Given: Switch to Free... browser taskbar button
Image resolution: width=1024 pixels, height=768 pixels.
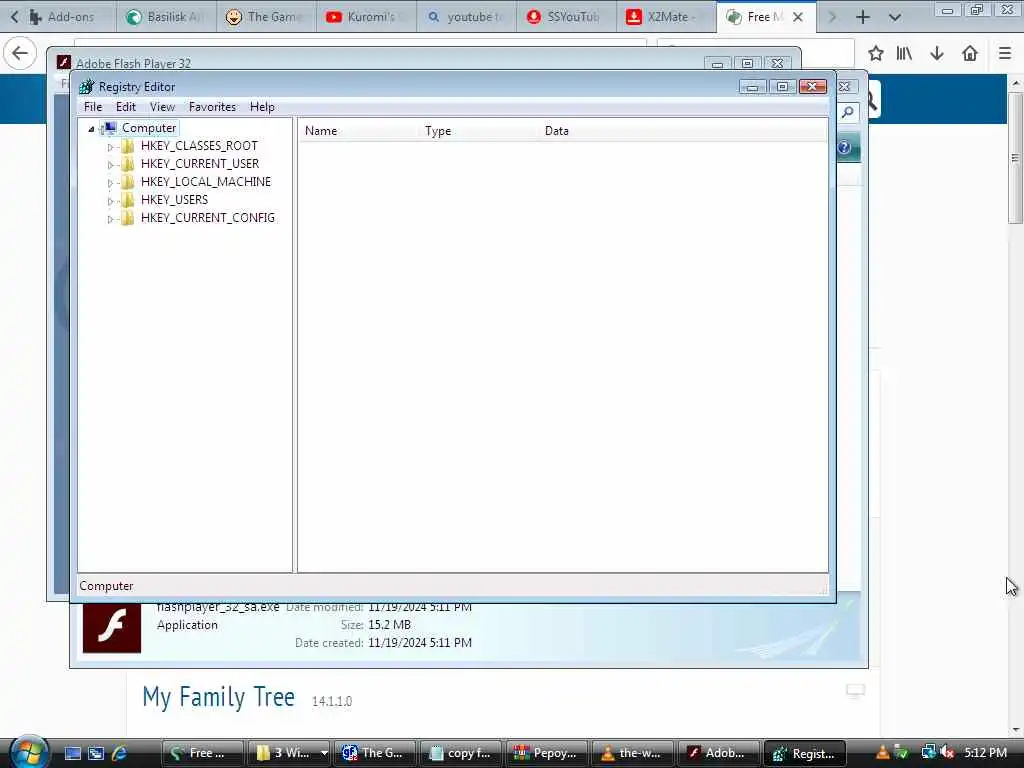Looking at the screenshot, I should (x=202, y=753).
